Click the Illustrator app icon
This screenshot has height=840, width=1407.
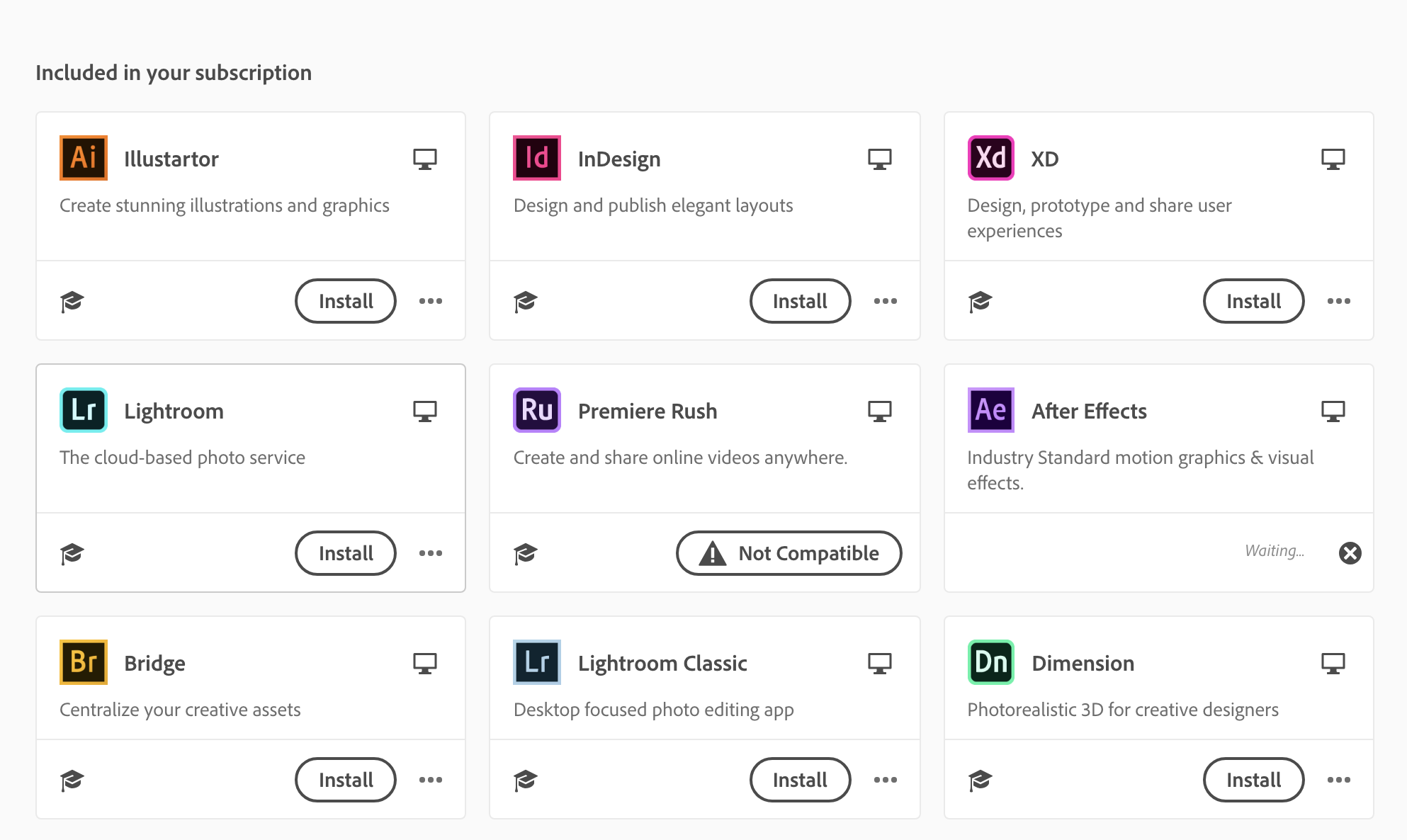(84, 158)
